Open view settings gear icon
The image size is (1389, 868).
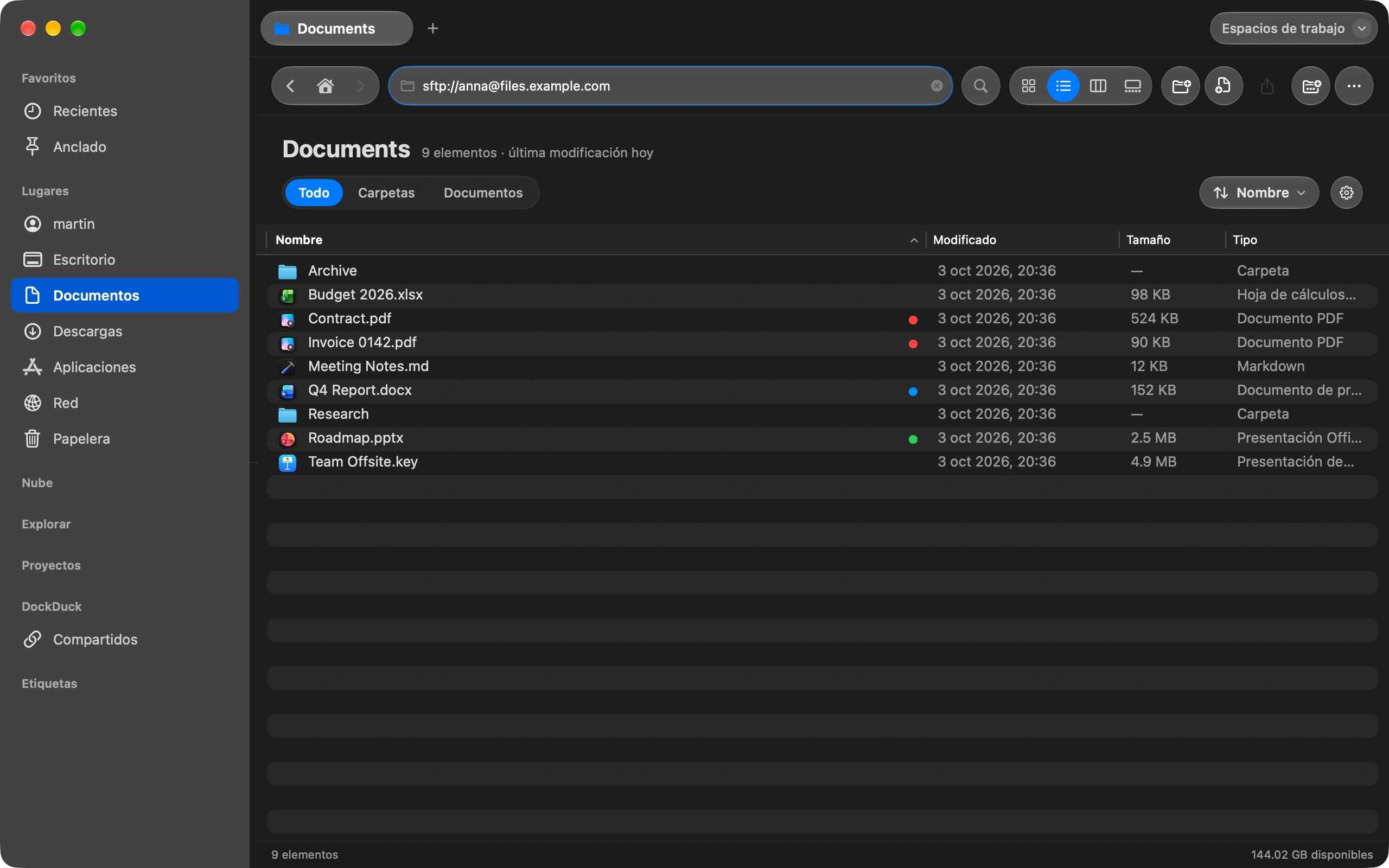click(x=1346, y=192)
